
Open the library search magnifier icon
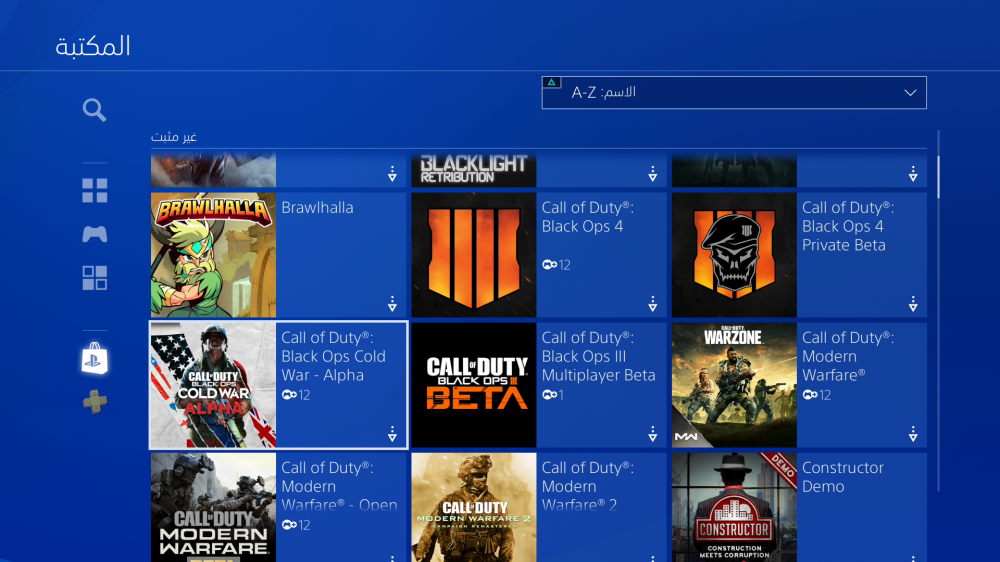click(95, 110)
